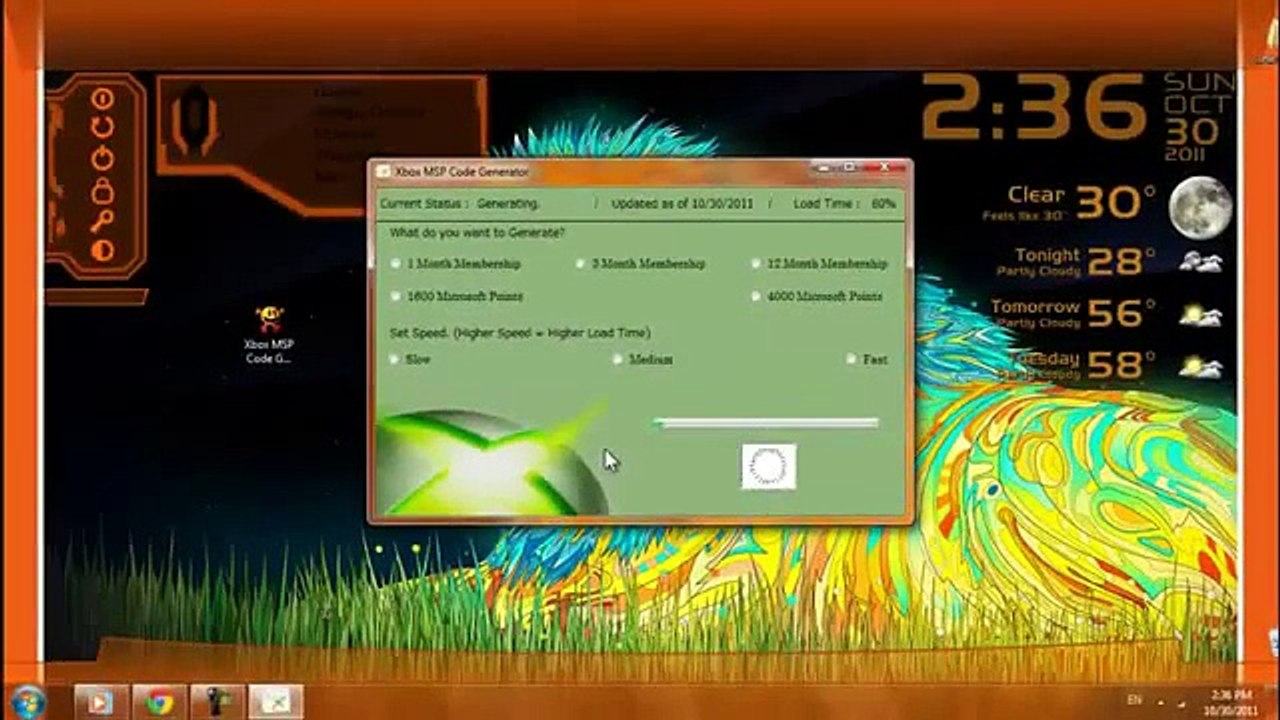Click the Tuesday forecast weather icon
1280x720 pixels.
(1200, 367)
